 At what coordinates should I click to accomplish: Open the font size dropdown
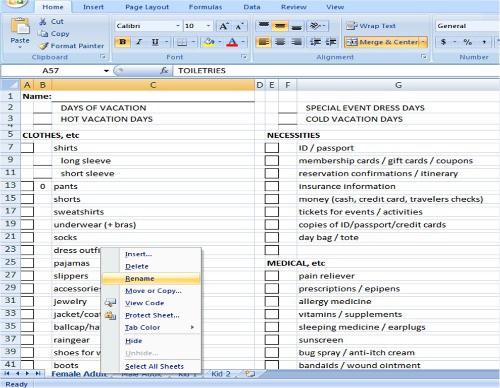[208, 26]
